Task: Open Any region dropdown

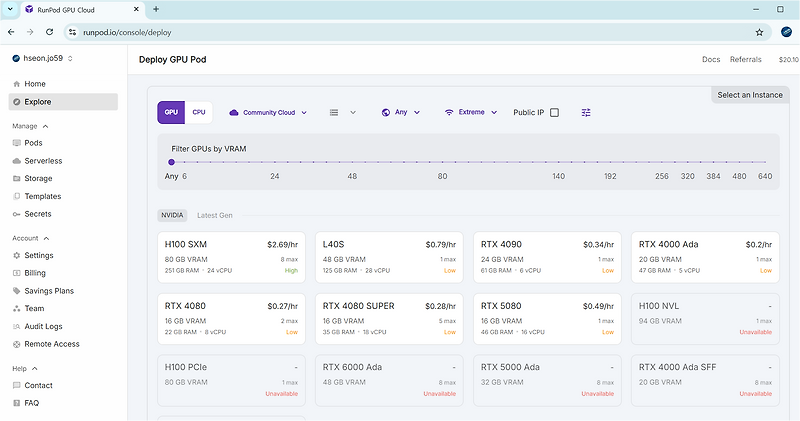Action: tap(401, 112)
